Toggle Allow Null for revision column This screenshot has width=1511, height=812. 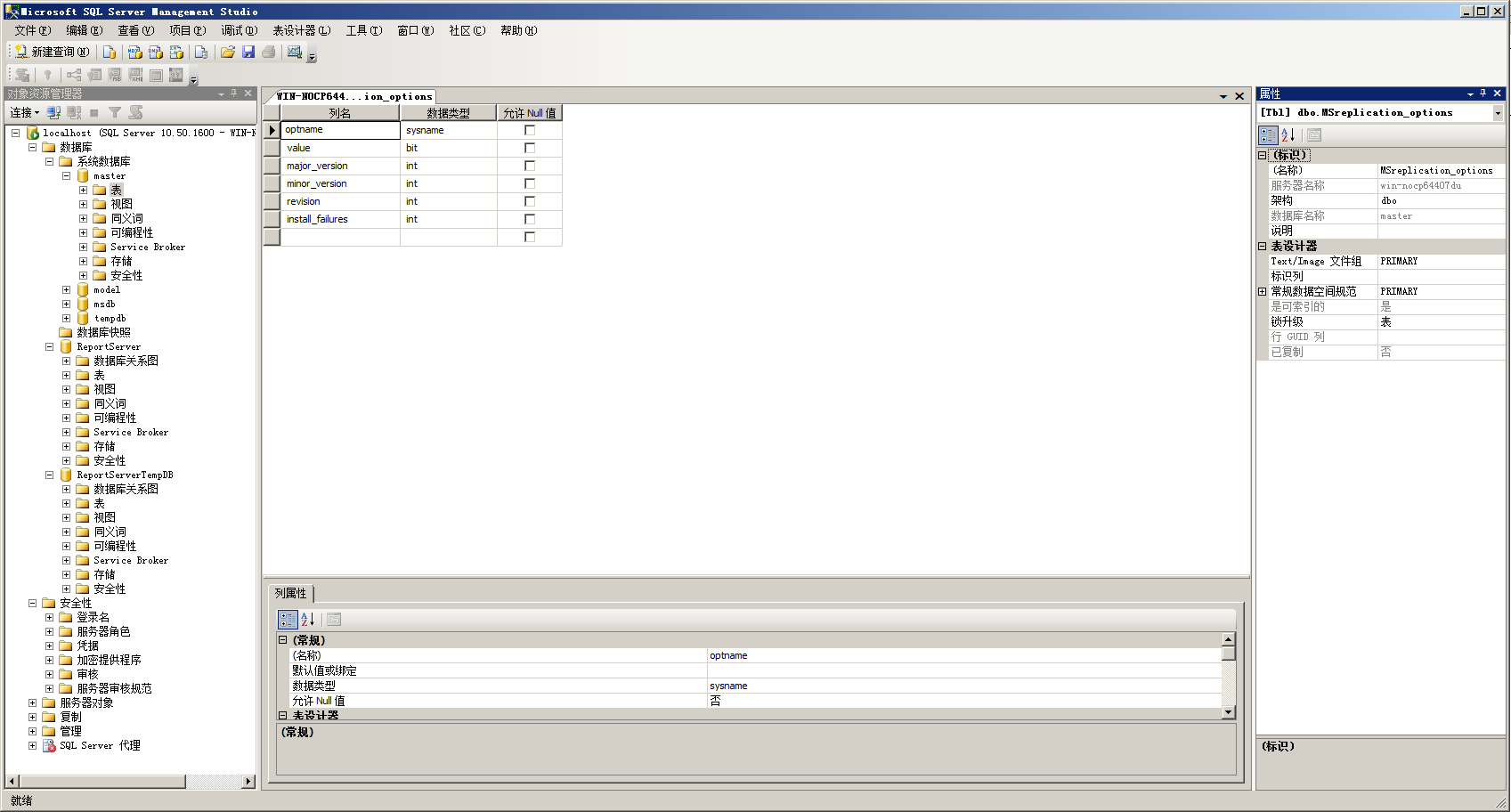click(530, 201)
